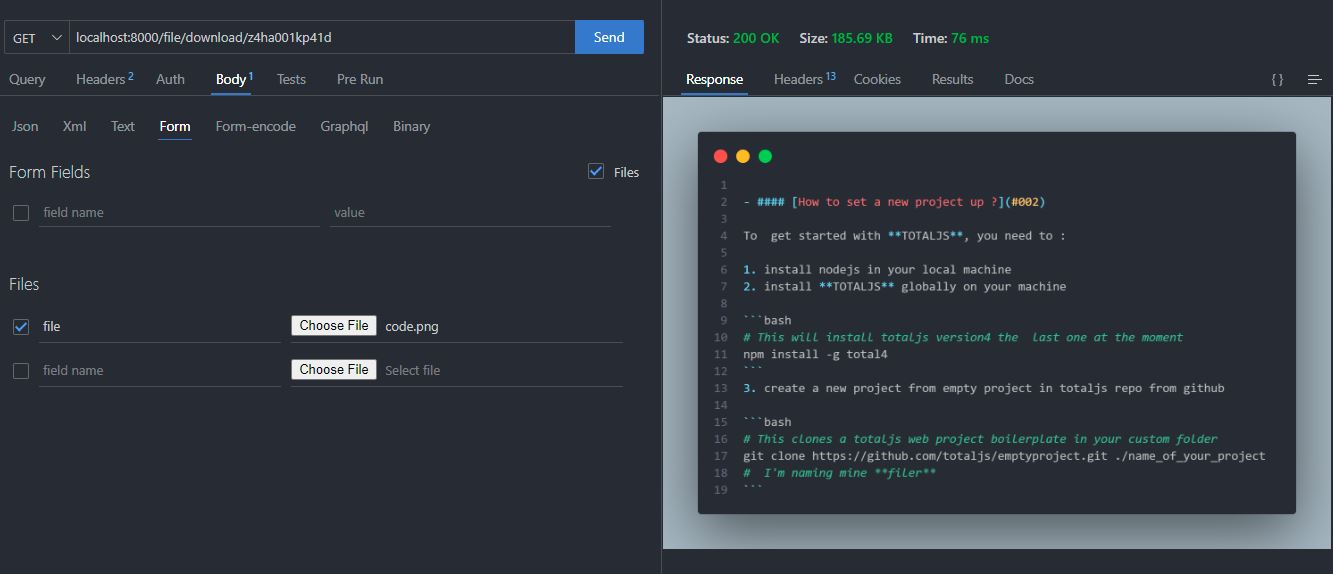Switch to the Auth tab
The width and height of the screenshot is (1333, 574).
(x=170, y=79)
